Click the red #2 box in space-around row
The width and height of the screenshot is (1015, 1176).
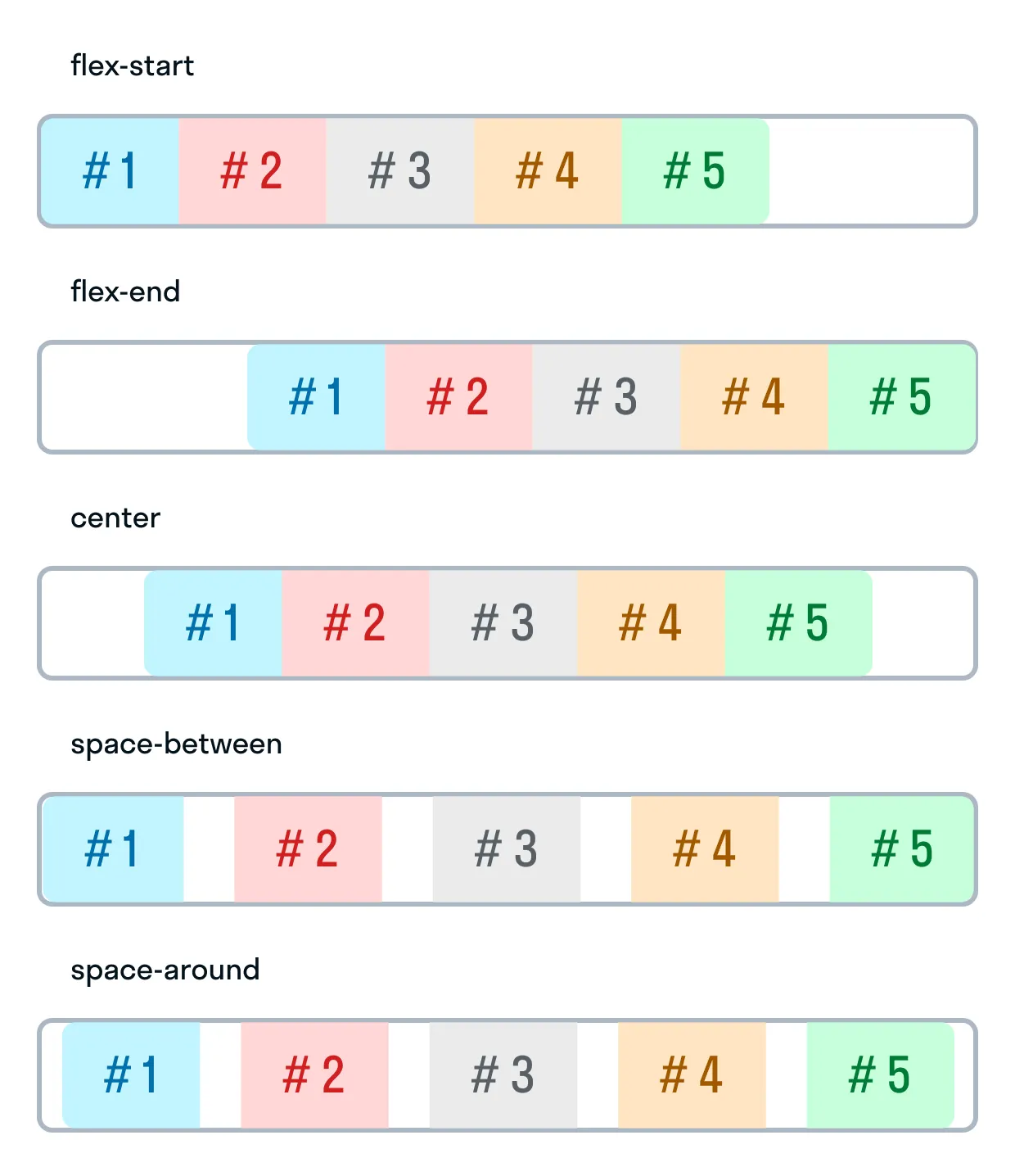click(x=315, y=1075)
